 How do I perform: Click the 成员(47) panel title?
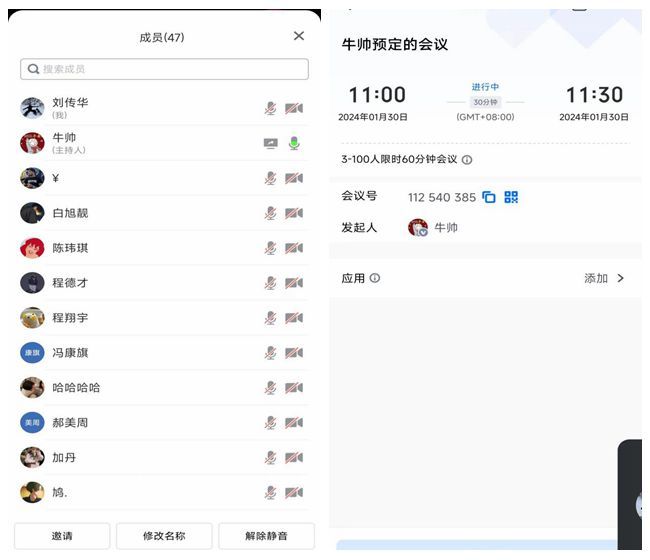click(162, 38)
